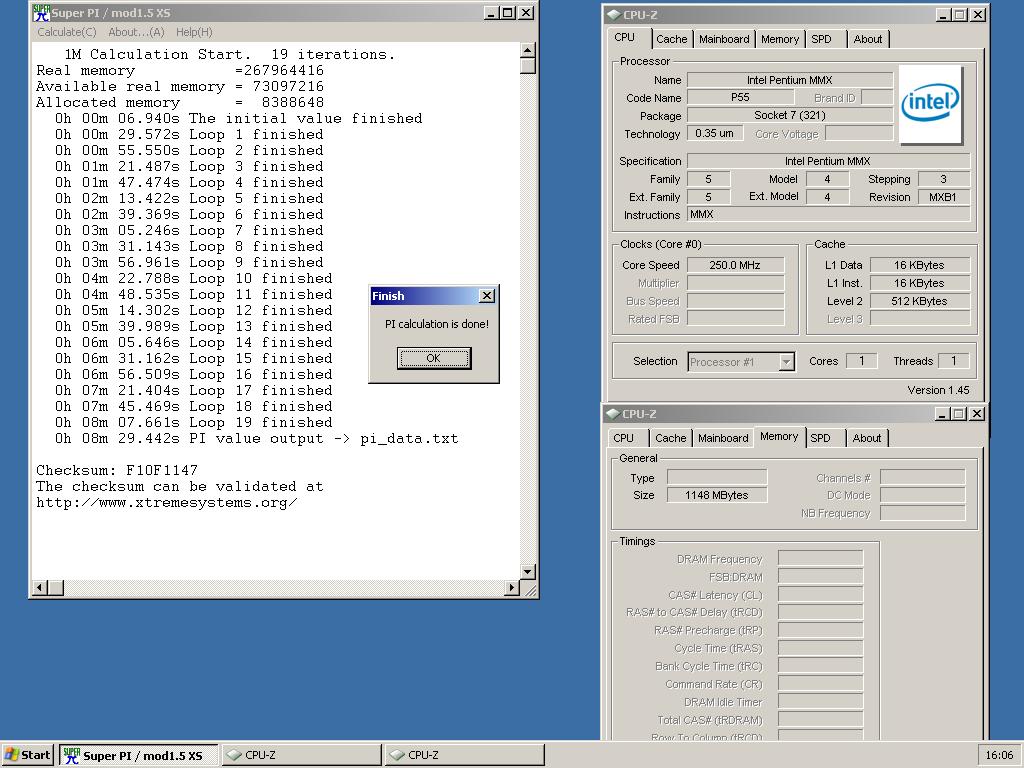1024x768 pixels.
Task: Minimize the Super PI window
Action: [x=491, y=12]
